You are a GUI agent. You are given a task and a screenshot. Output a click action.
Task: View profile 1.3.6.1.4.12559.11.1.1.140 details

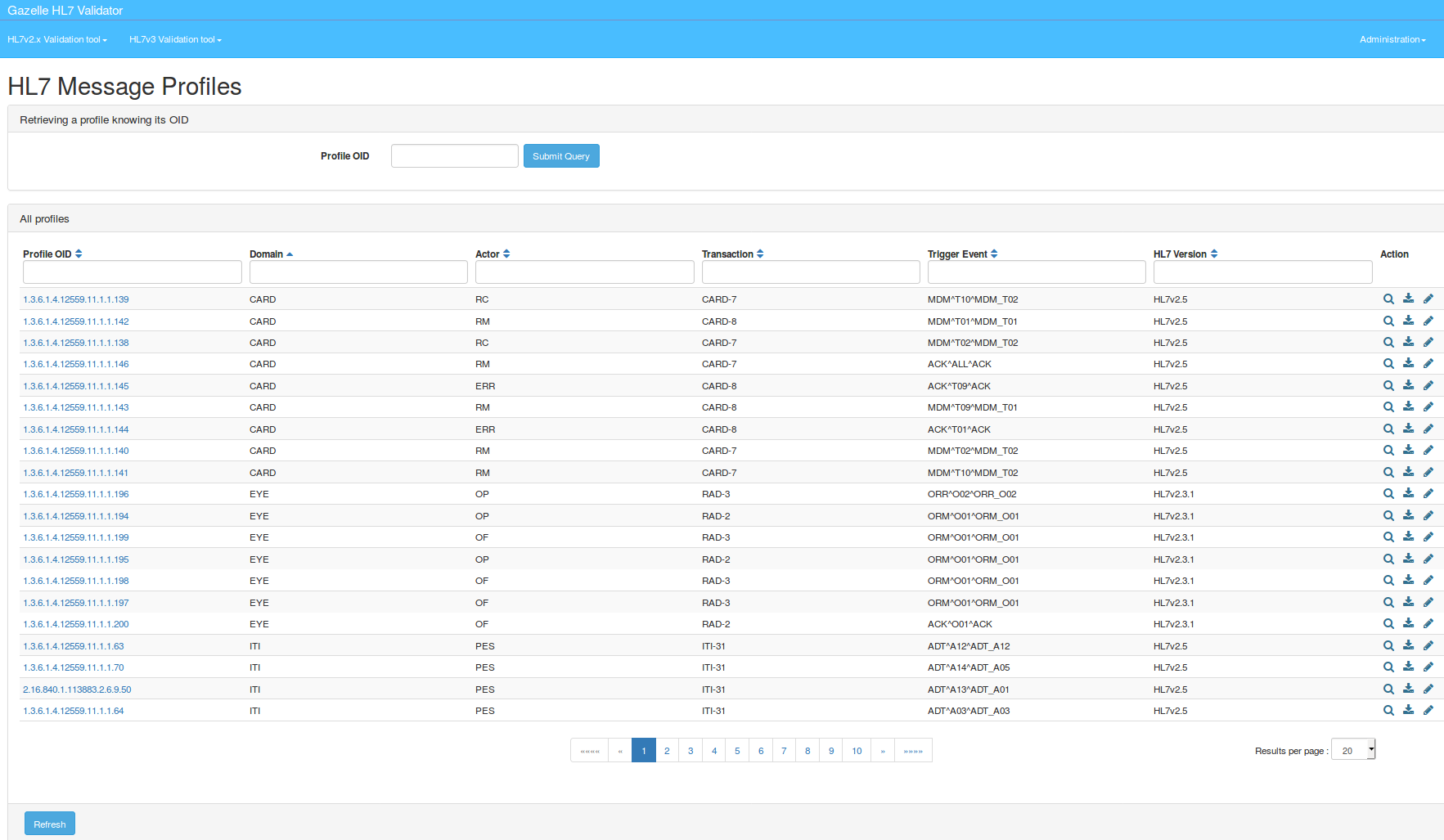(x=1388, y=451)
